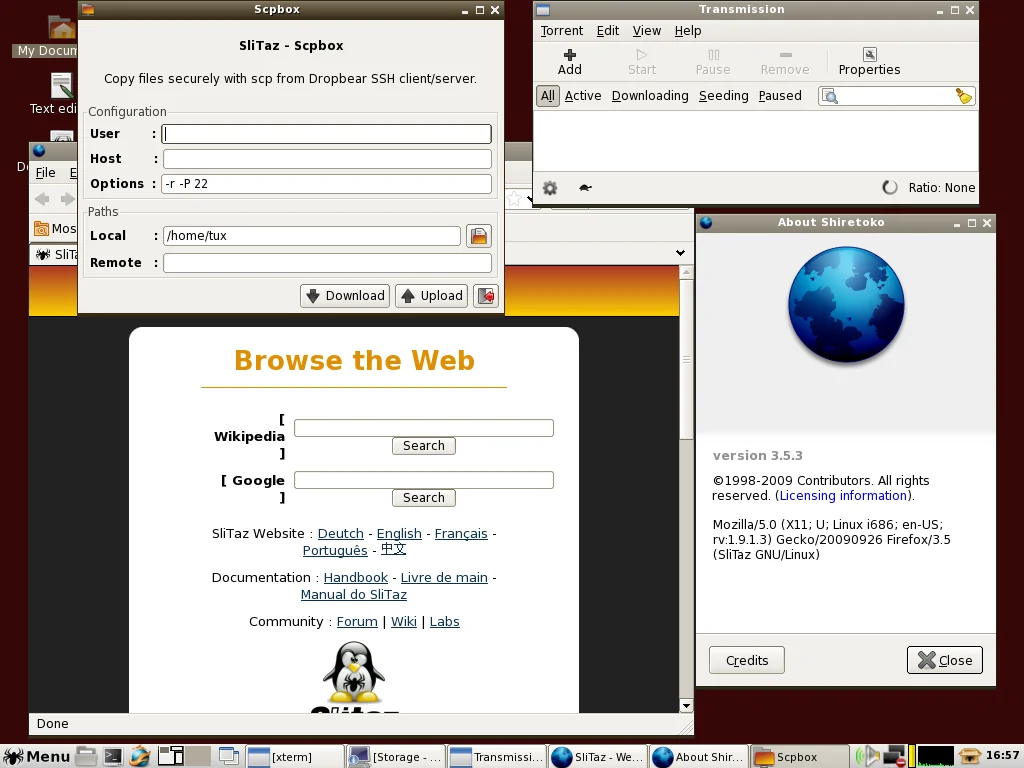Screen dimensions: 1024x768
Task: Open the Torrent menu
Action: click(561, 31)
